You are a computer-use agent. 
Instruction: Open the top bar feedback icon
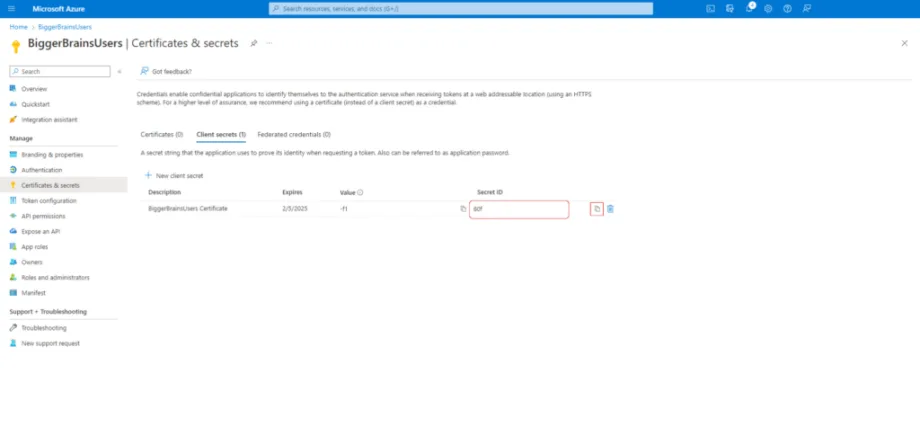[x=807, y=9]
